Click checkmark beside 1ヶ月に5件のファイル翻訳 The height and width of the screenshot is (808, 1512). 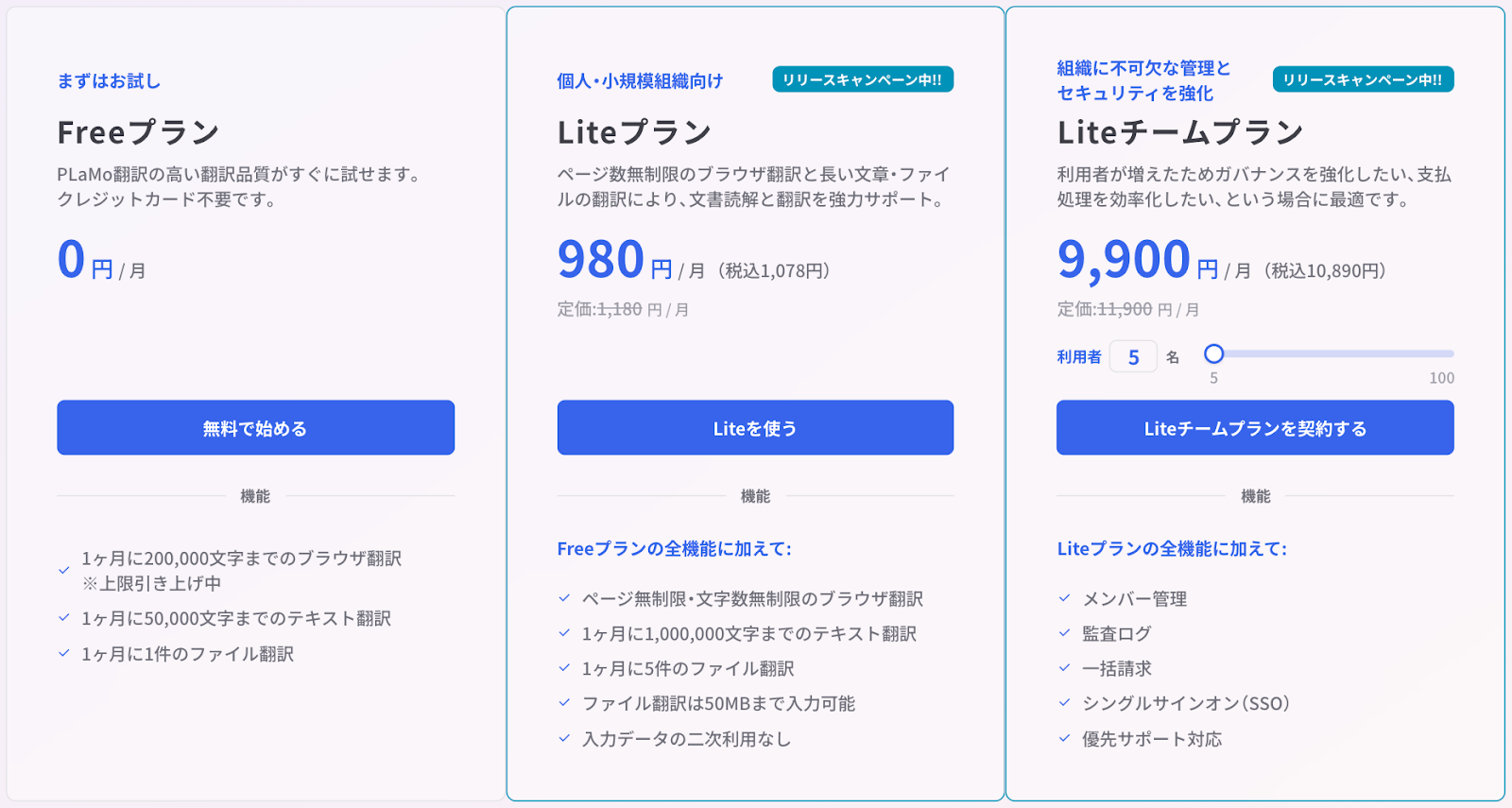point(565,668)
